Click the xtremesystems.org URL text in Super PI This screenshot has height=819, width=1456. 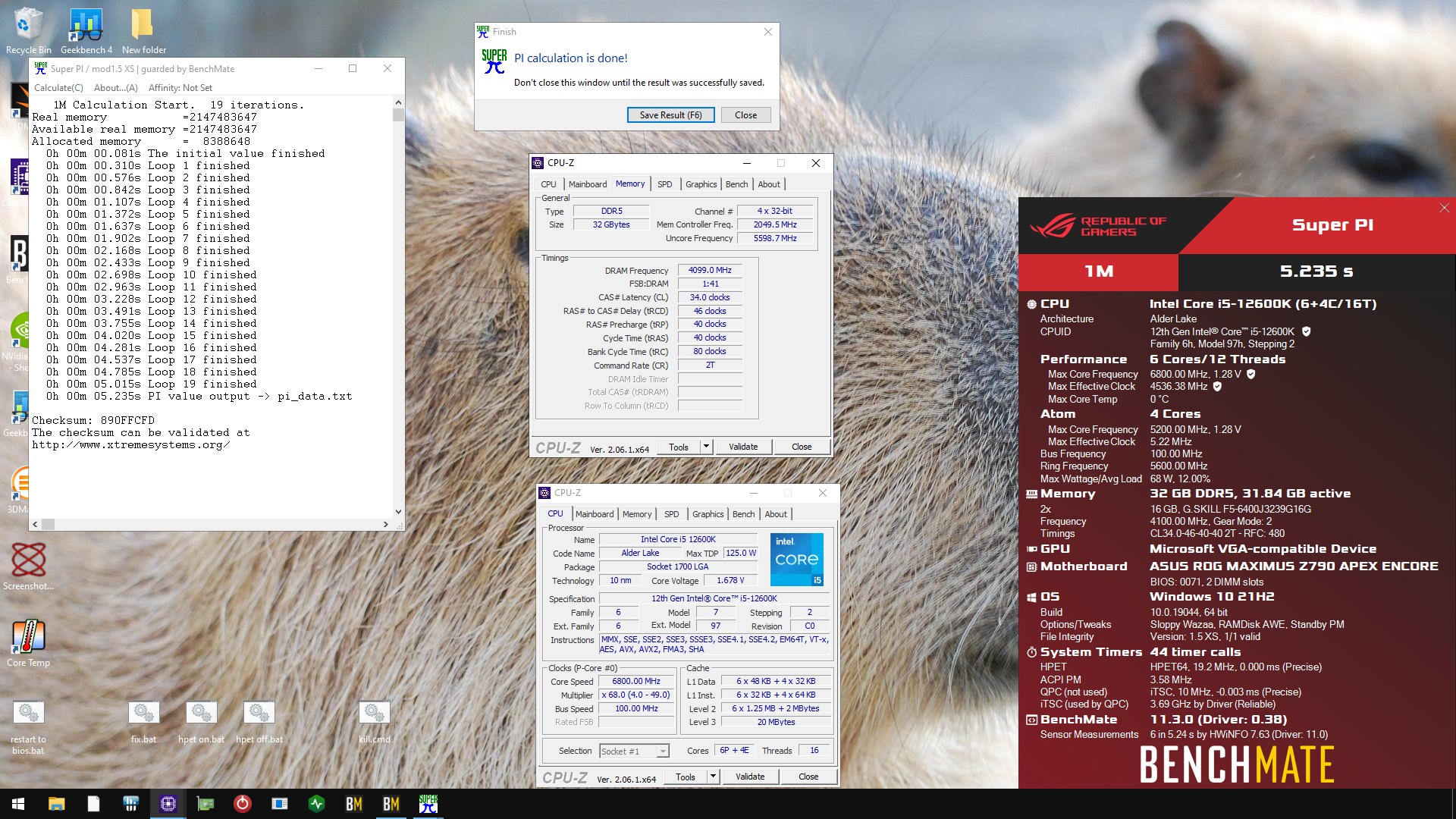(131, 444)
